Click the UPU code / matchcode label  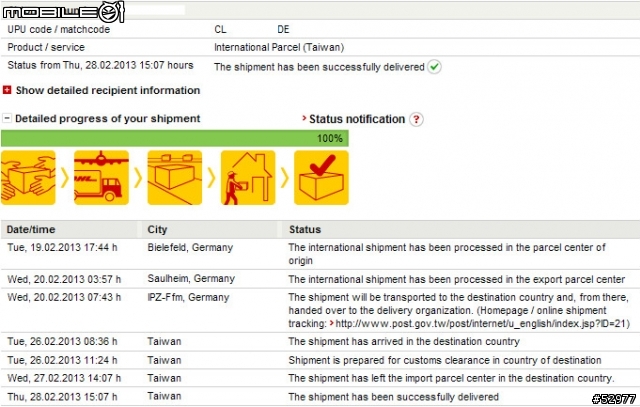pos(58,29)
